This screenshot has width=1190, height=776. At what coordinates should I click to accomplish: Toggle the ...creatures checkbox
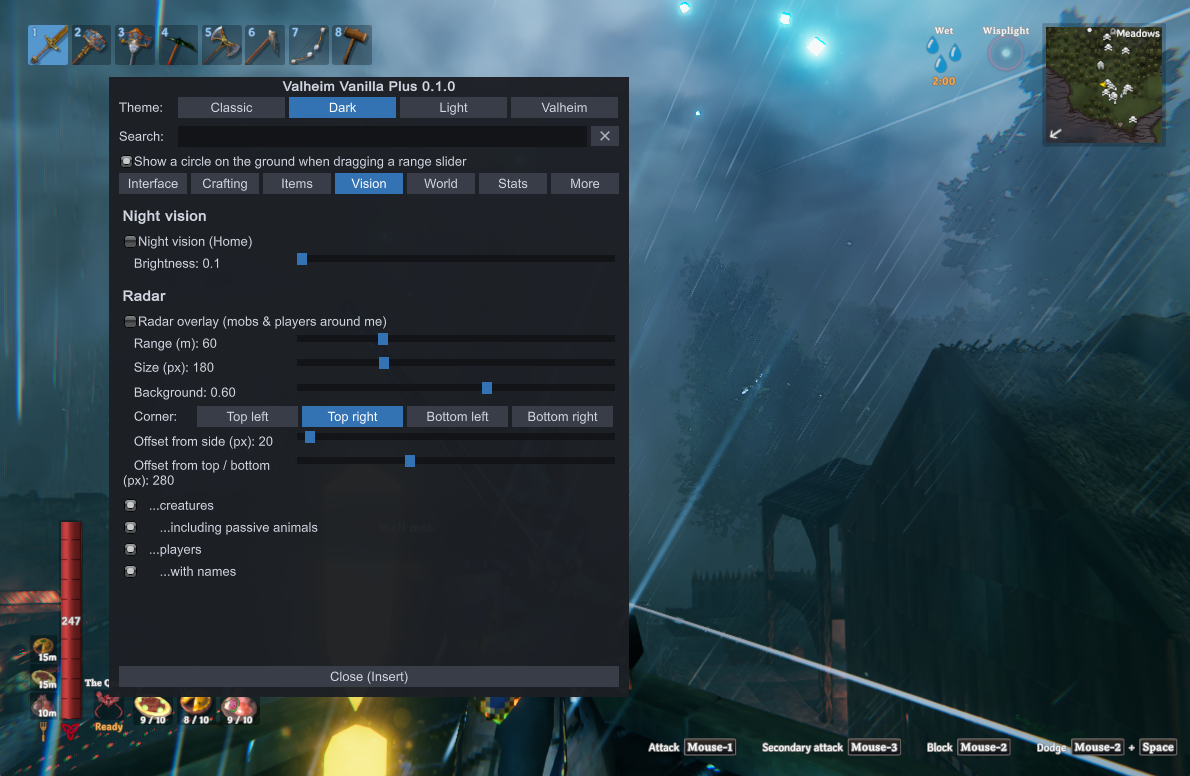click(131, 505)
